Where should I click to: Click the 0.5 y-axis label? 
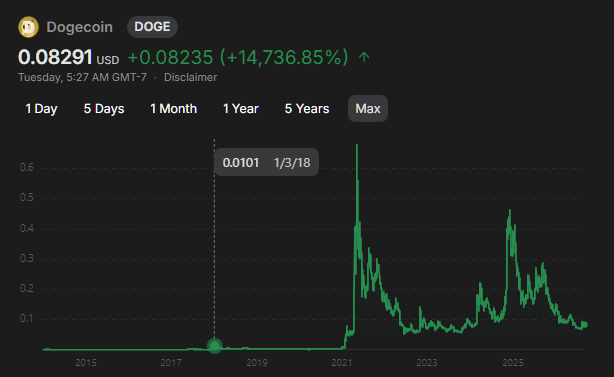click(27, 197)
